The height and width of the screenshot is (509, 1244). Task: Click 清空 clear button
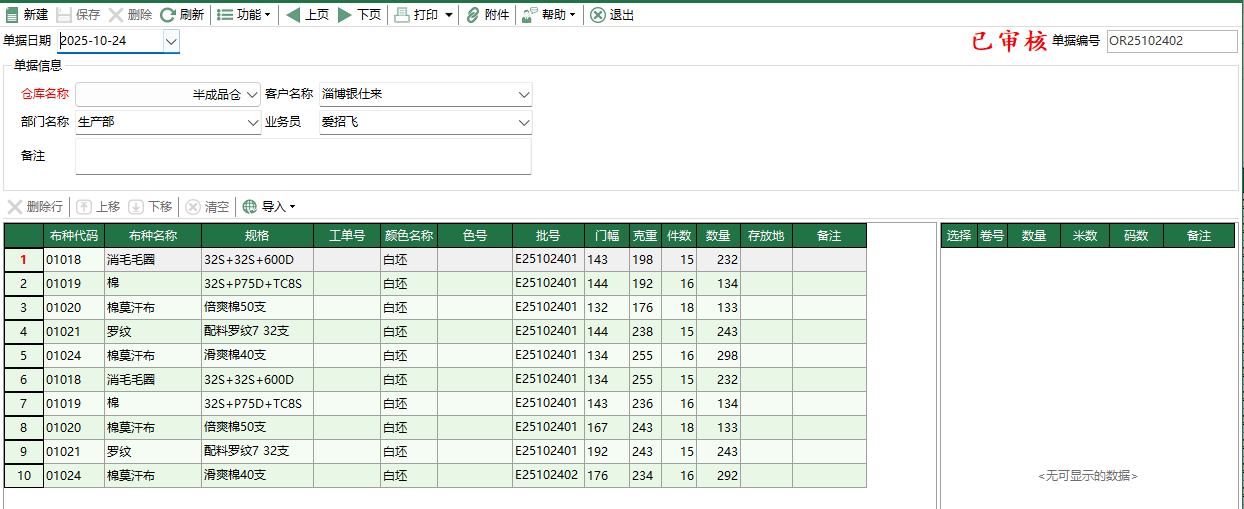(x=207, y=207)
